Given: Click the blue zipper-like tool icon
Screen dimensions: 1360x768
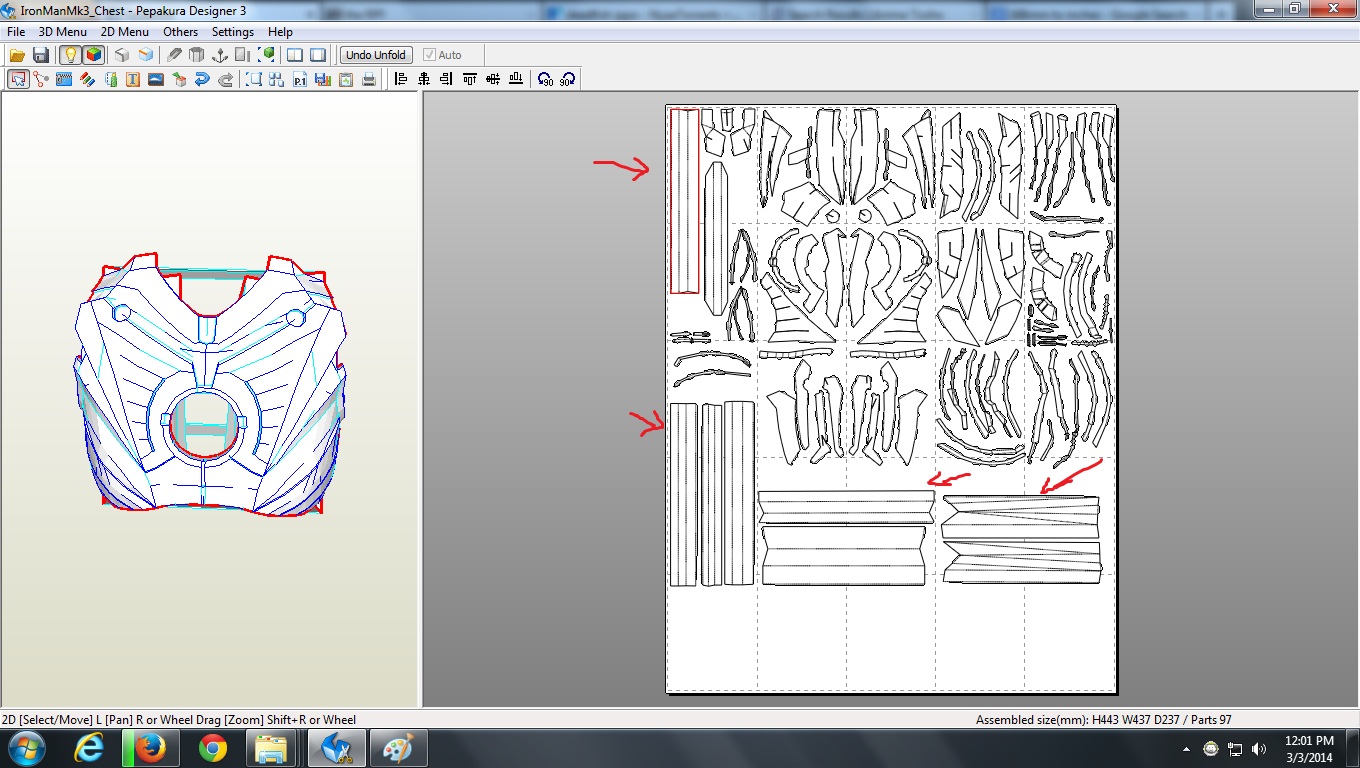Looking at the screenshot, I should coord(64,79).
